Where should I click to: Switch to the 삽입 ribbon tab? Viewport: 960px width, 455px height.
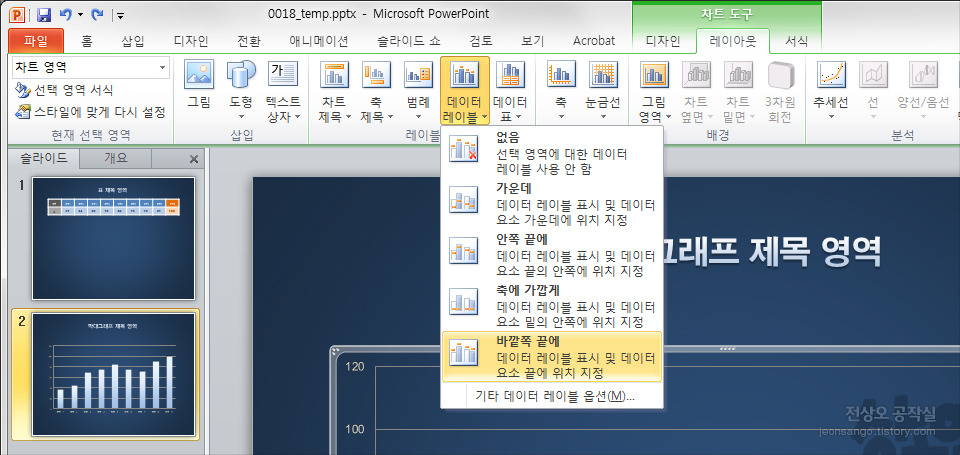[x=133, y=41]
